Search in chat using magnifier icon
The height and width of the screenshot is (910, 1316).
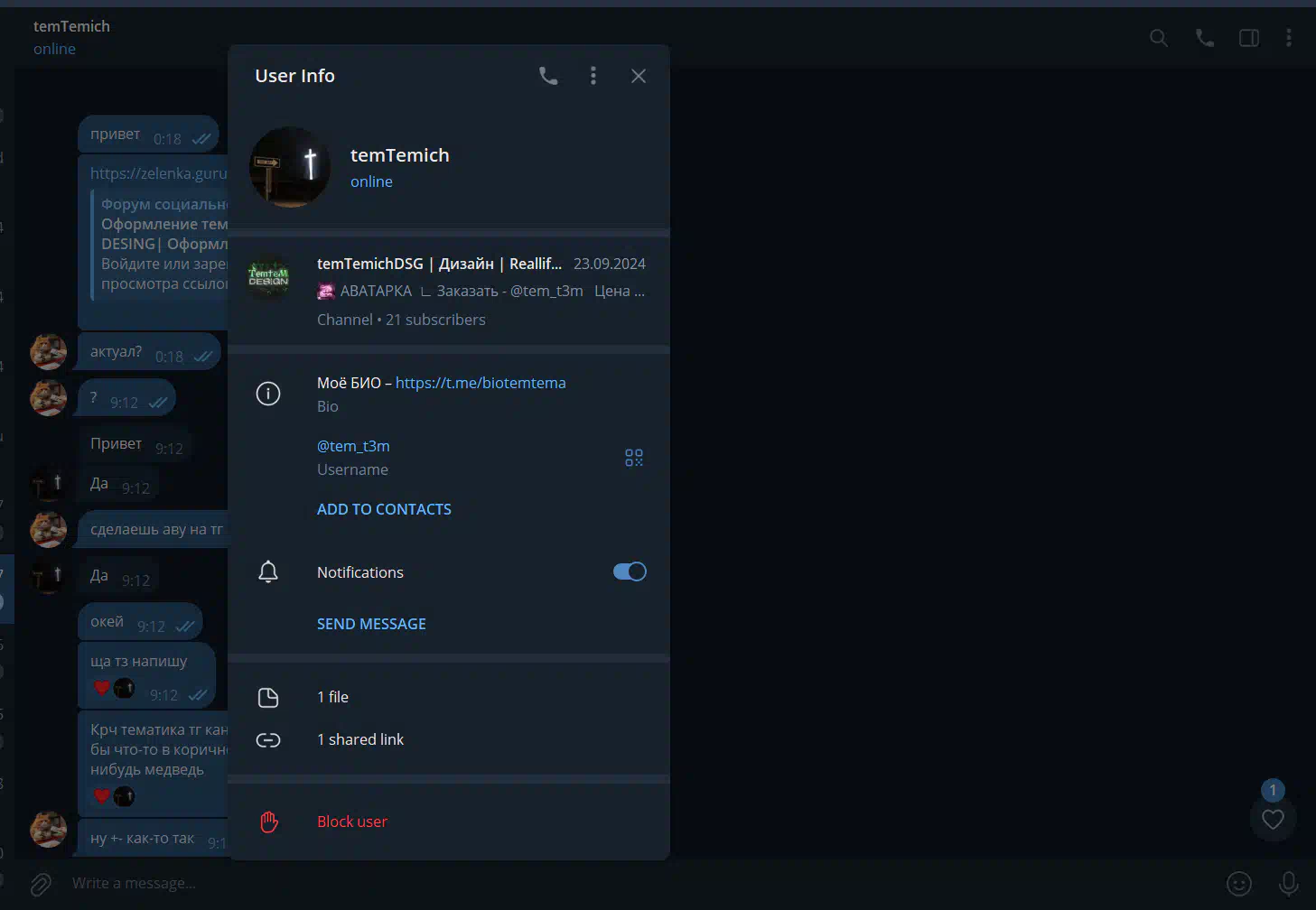click(x=1159, y=38)
